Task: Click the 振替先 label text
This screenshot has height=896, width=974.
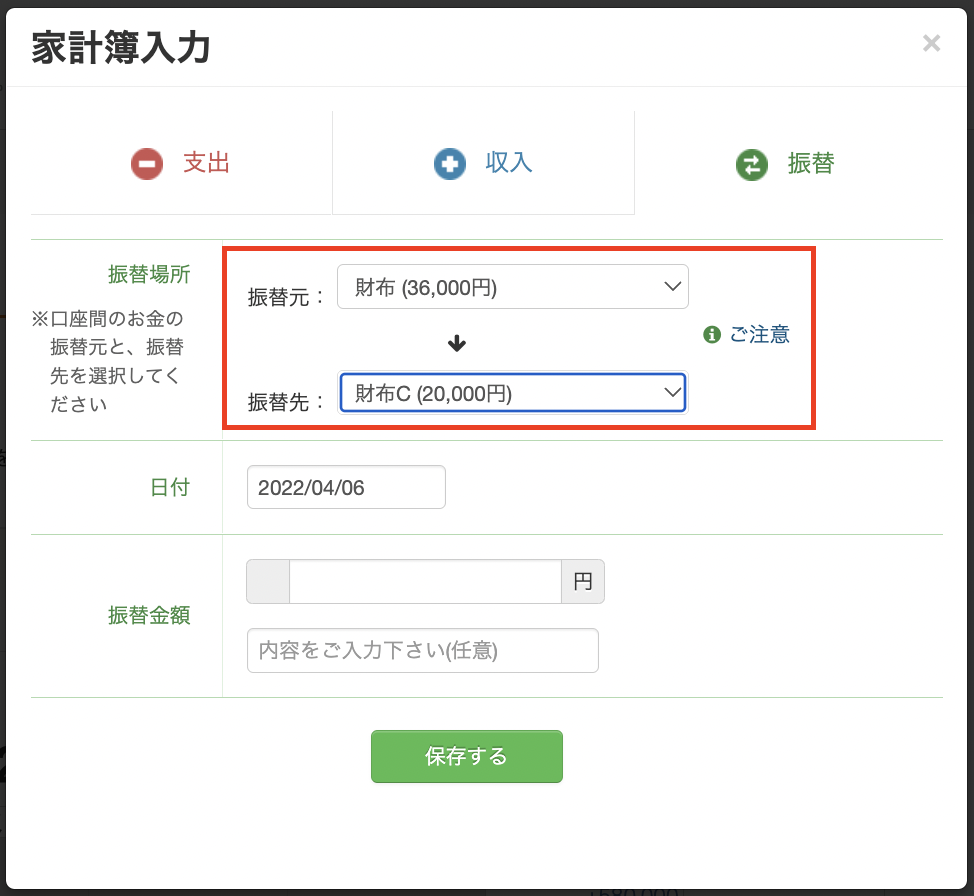Action: pos(285,402)
